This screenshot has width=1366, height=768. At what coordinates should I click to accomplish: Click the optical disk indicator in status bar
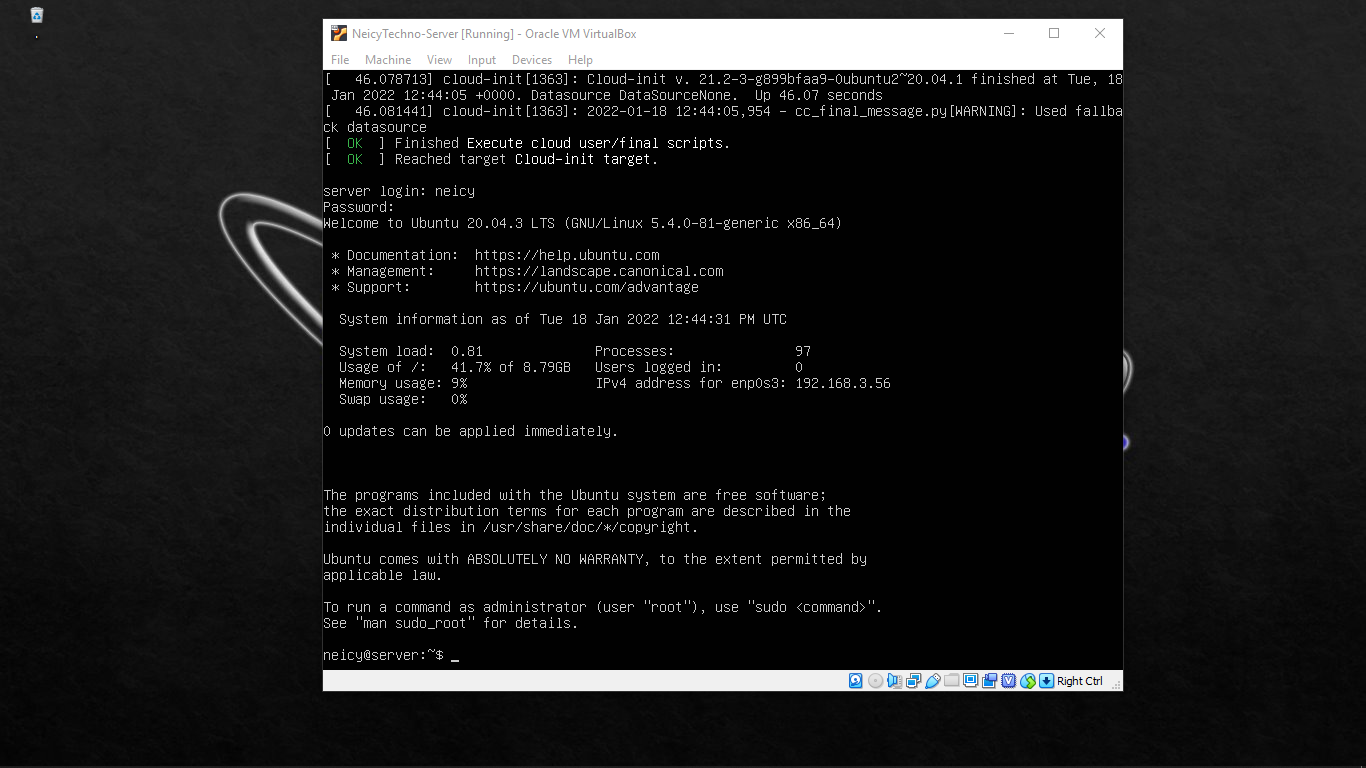click(x=876, y=681)
